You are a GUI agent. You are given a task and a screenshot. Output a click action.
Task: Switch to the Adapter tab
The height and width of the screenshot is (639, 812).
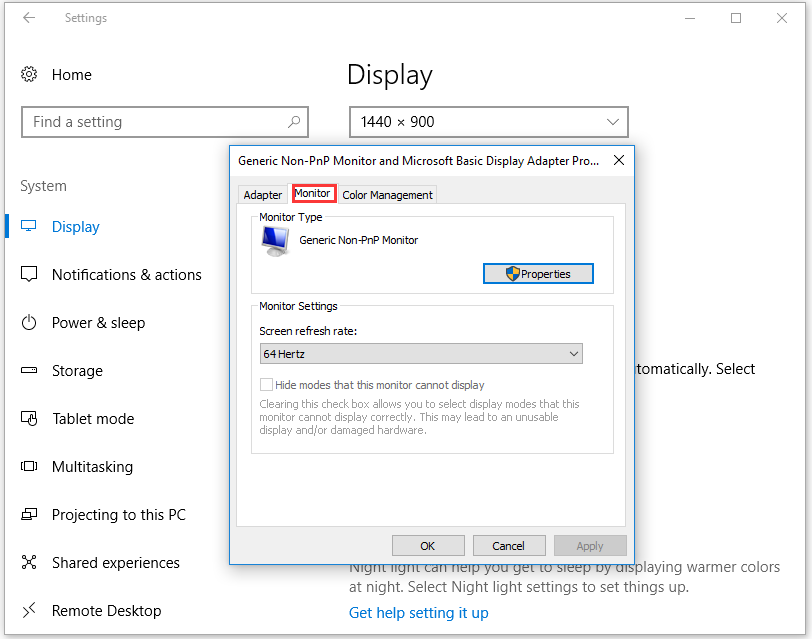tap(263, 195)
